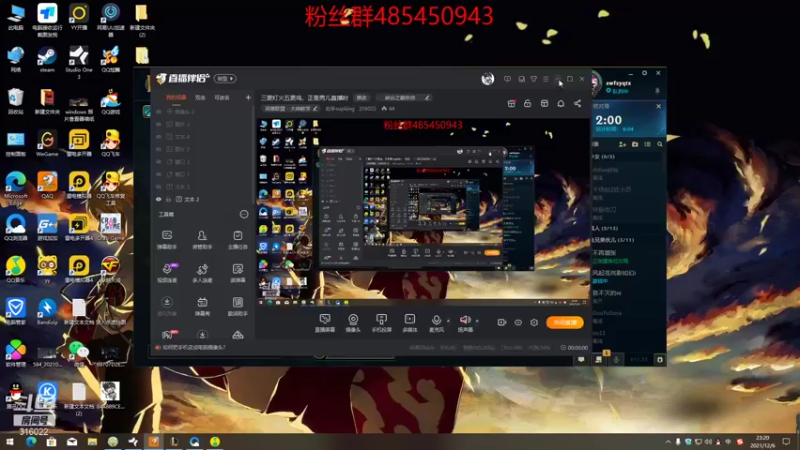Mute the 麦克风 microphone
Image resolution: width=800 pixels, height=450 pixels.
(x=436, y=322)
